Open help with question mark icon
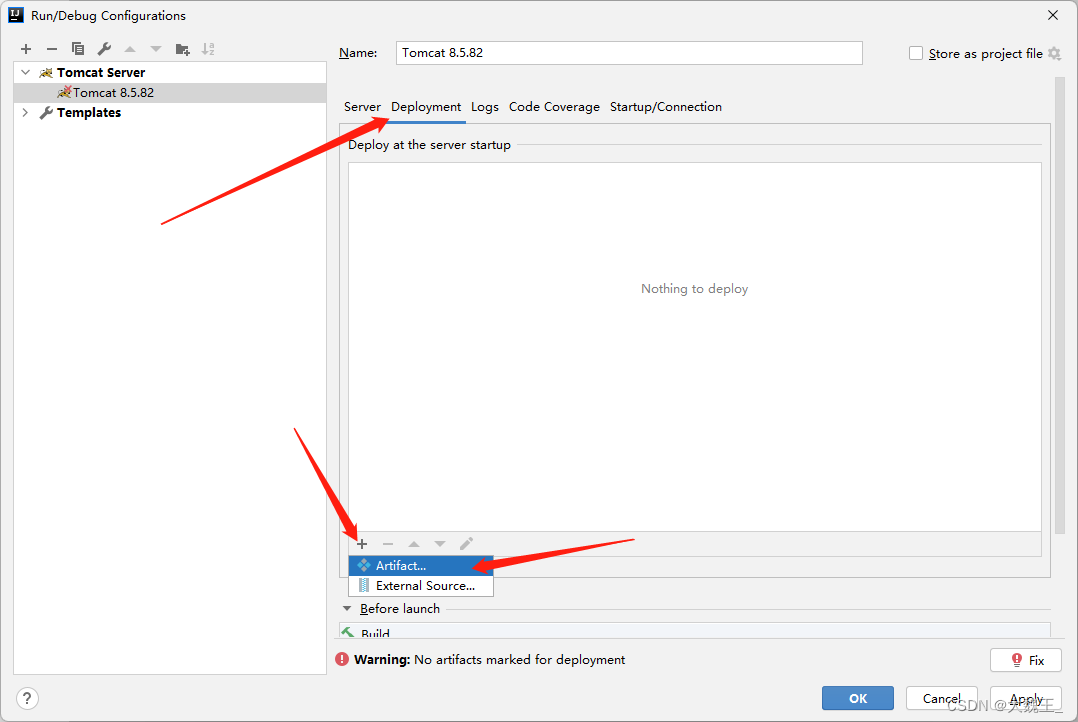1078x722 pixels. click(x=27, y=699)
